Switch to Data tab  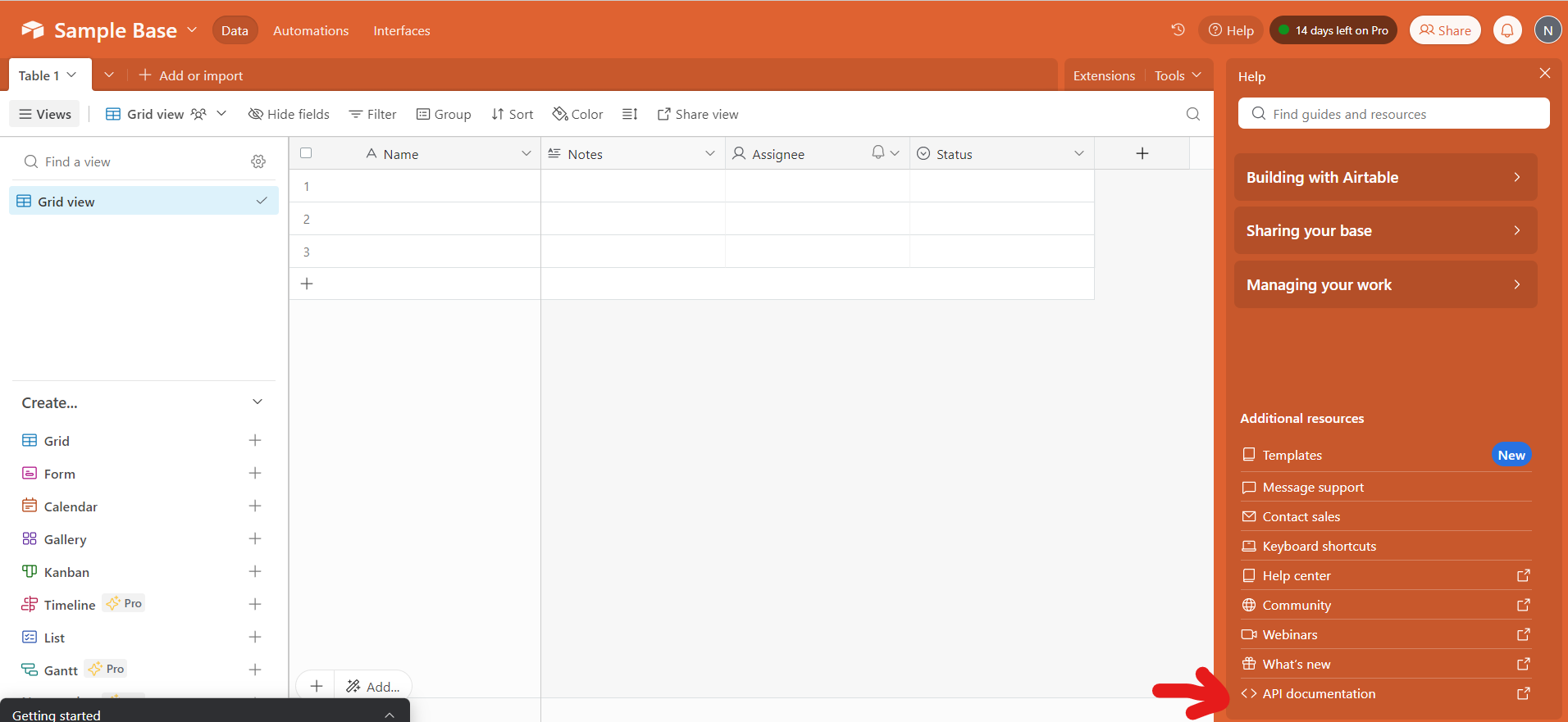pos(235,30)
